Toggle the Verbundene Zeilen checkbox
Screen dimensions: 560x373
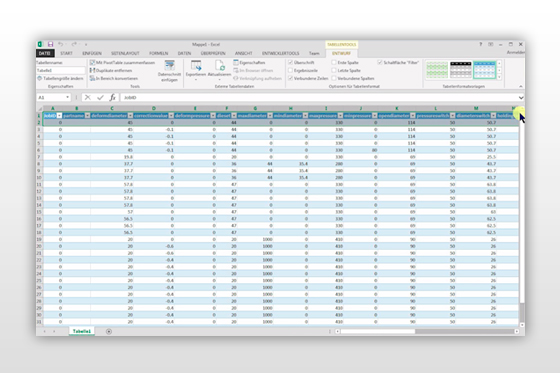click(x=290, y=78)
